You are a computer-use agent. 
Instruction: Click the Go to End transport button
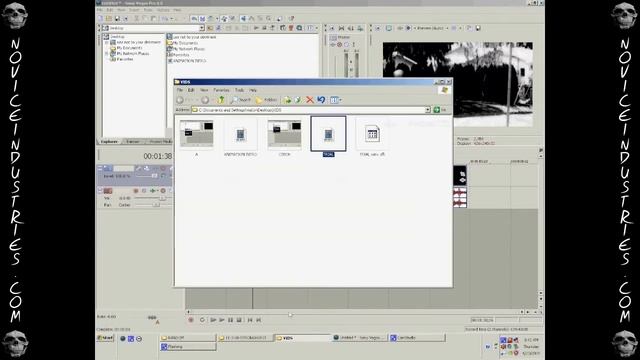[258, 320]
